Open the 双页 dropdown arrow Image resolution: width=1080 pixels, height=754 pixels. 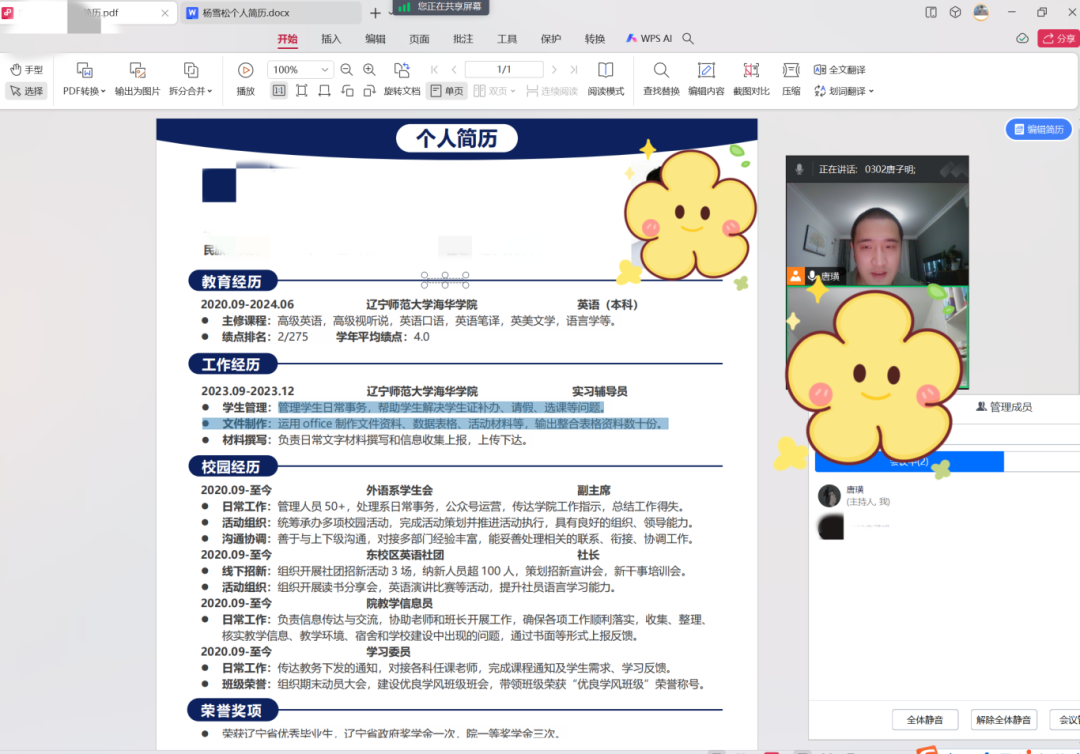(513, 91)
